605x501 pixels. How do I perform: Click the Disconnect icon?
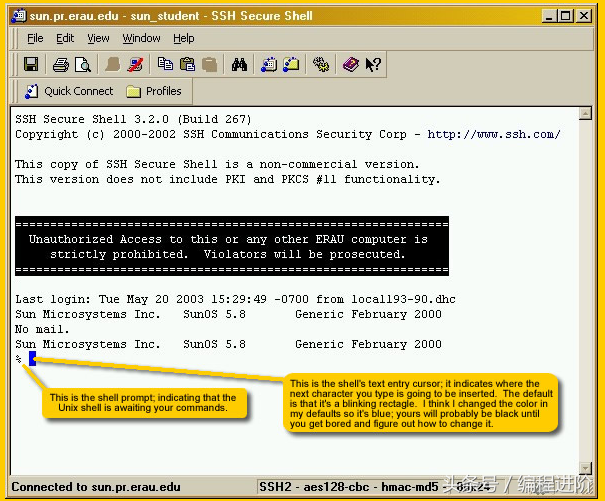(x=135, y=64)
